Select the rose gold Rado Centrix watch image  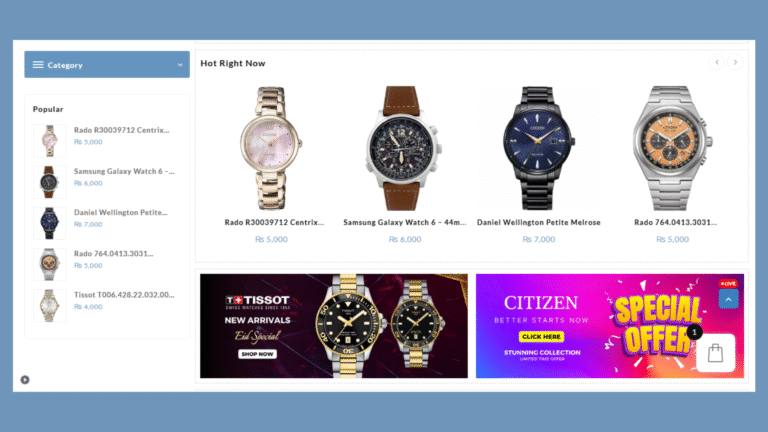pos(271,148)
